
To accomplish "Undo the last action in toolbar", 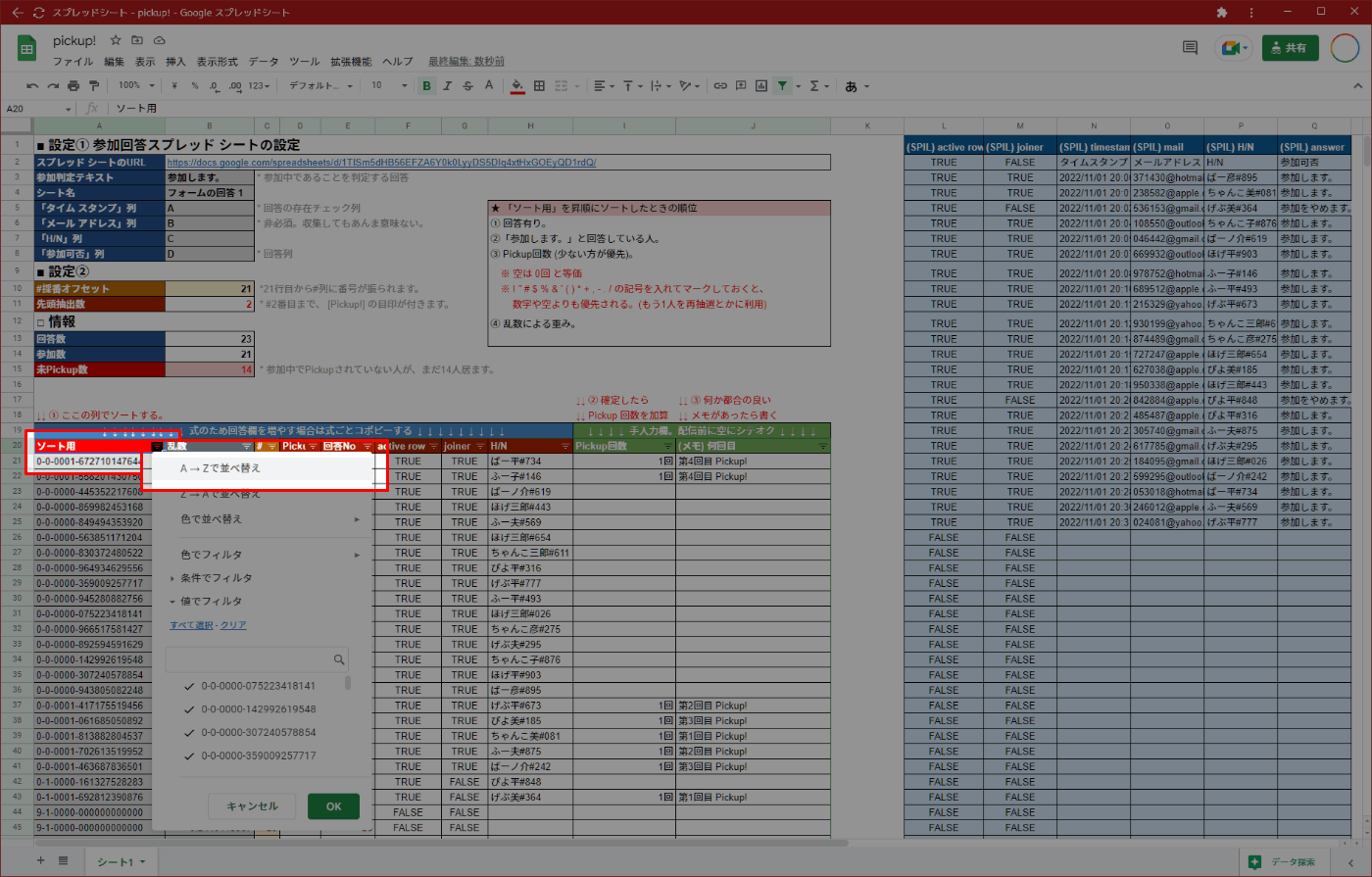I will tap(32, 86).
